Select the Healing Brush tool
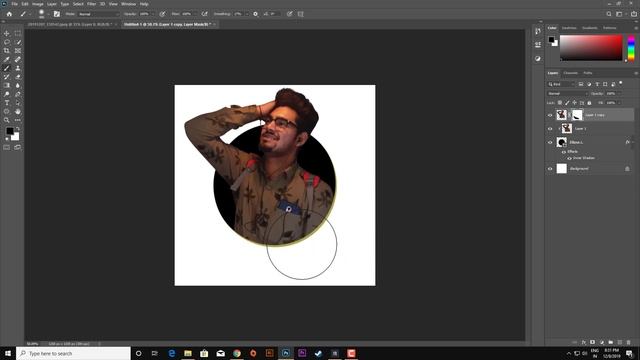The width and height of the screenshot is (640, 360). coord(18,60)
